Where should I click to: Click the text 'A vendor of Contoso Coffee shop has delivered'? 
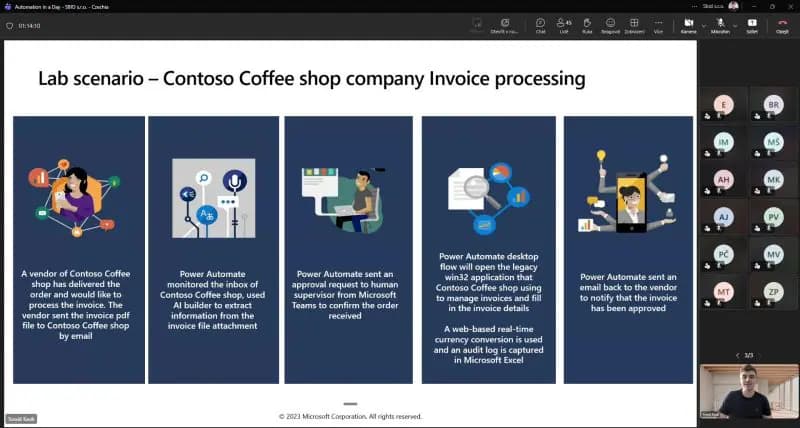tap(76, 305)
